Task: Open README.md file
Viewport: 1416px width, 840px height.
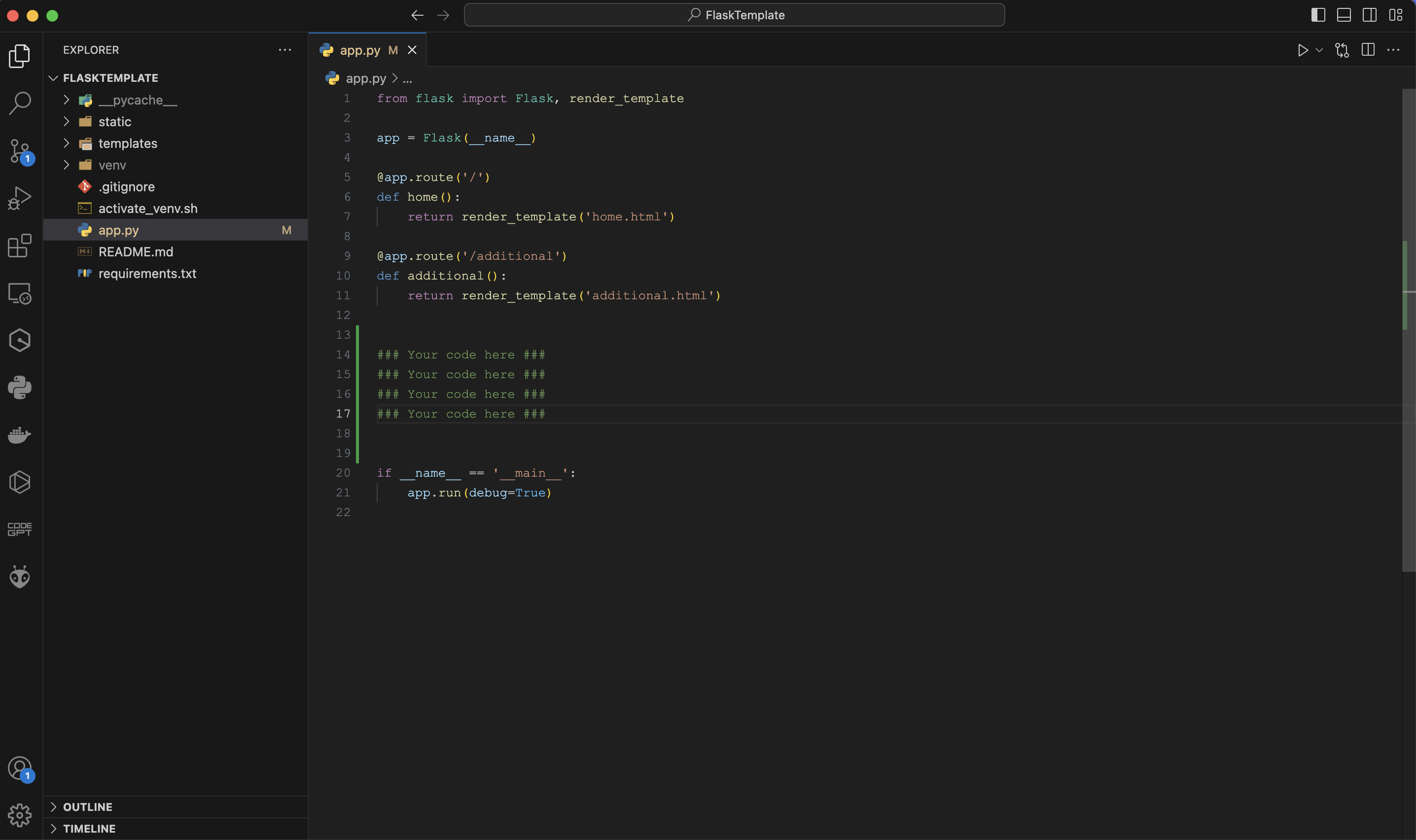Action: pos(176,252)
